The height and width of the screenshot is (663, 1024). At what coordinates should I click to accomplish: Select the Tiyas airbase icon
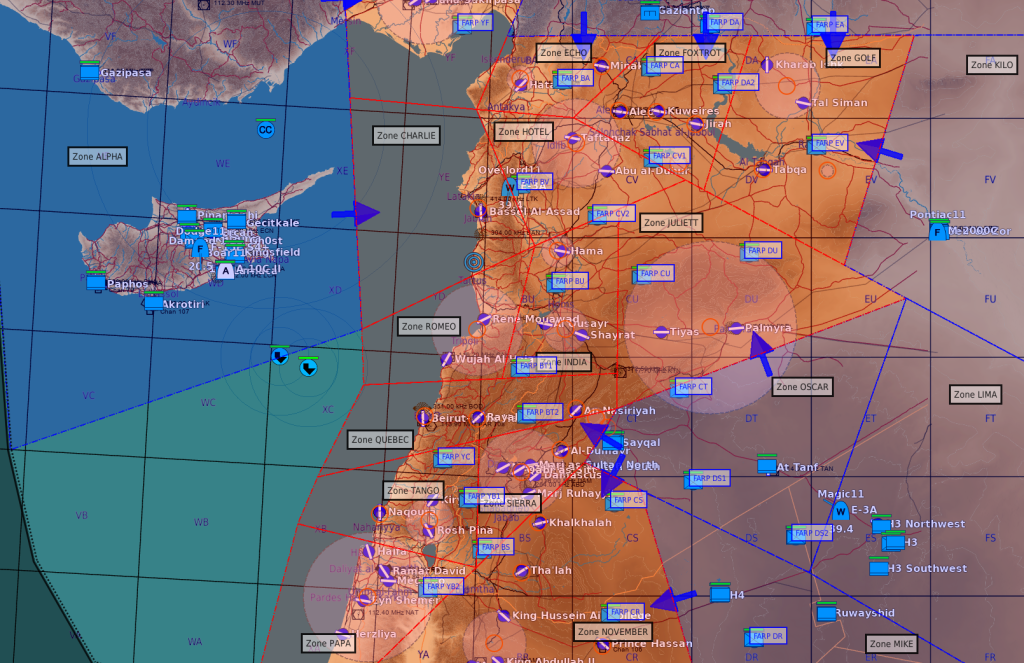click(x=660, y=331)
